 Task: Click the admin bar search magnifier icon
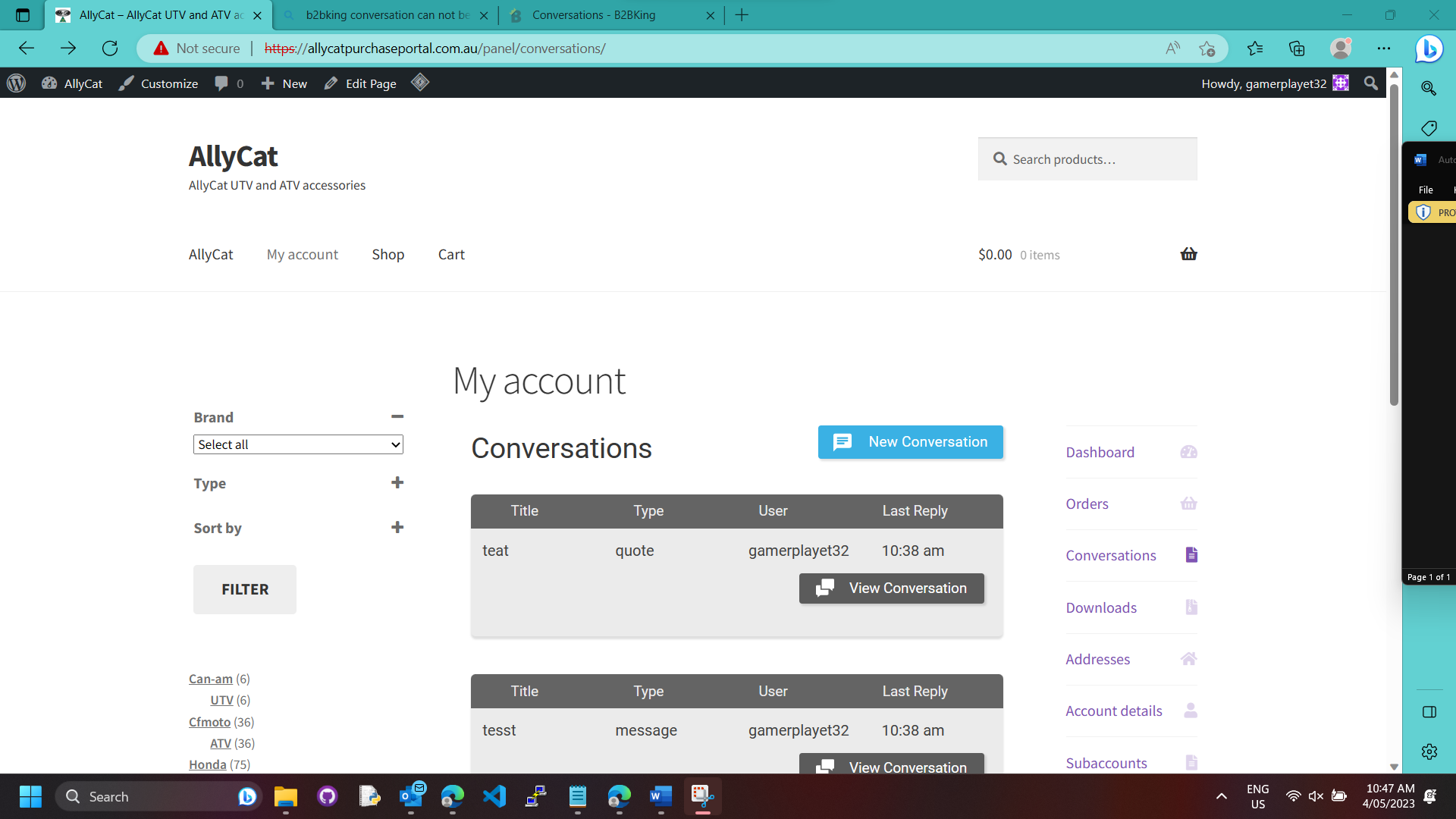point(1370,83)
